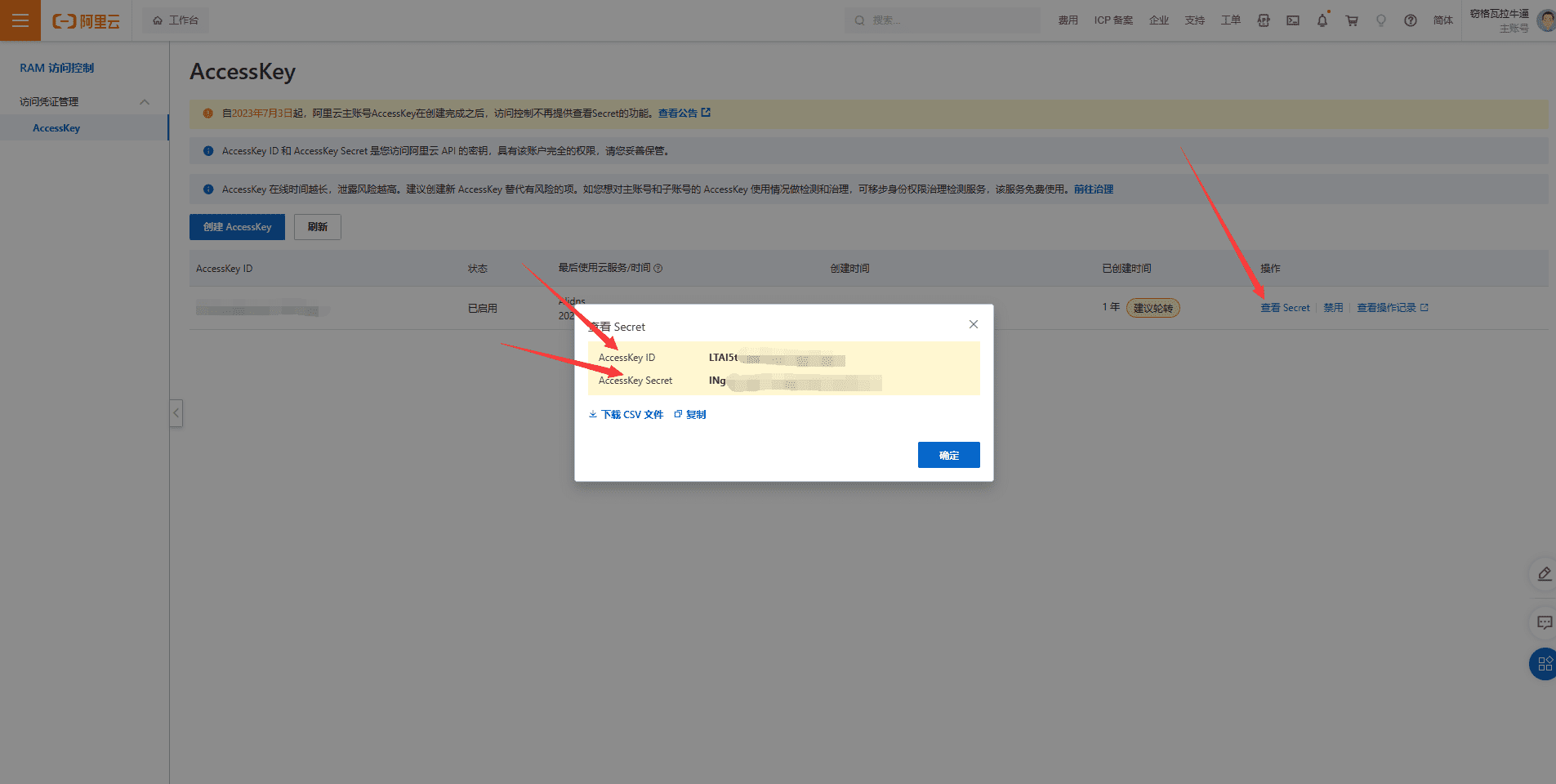The height and width of the screenshot is (784, 1556).
Task: Open the 简体 language selector
Action: pos(1442,20)
